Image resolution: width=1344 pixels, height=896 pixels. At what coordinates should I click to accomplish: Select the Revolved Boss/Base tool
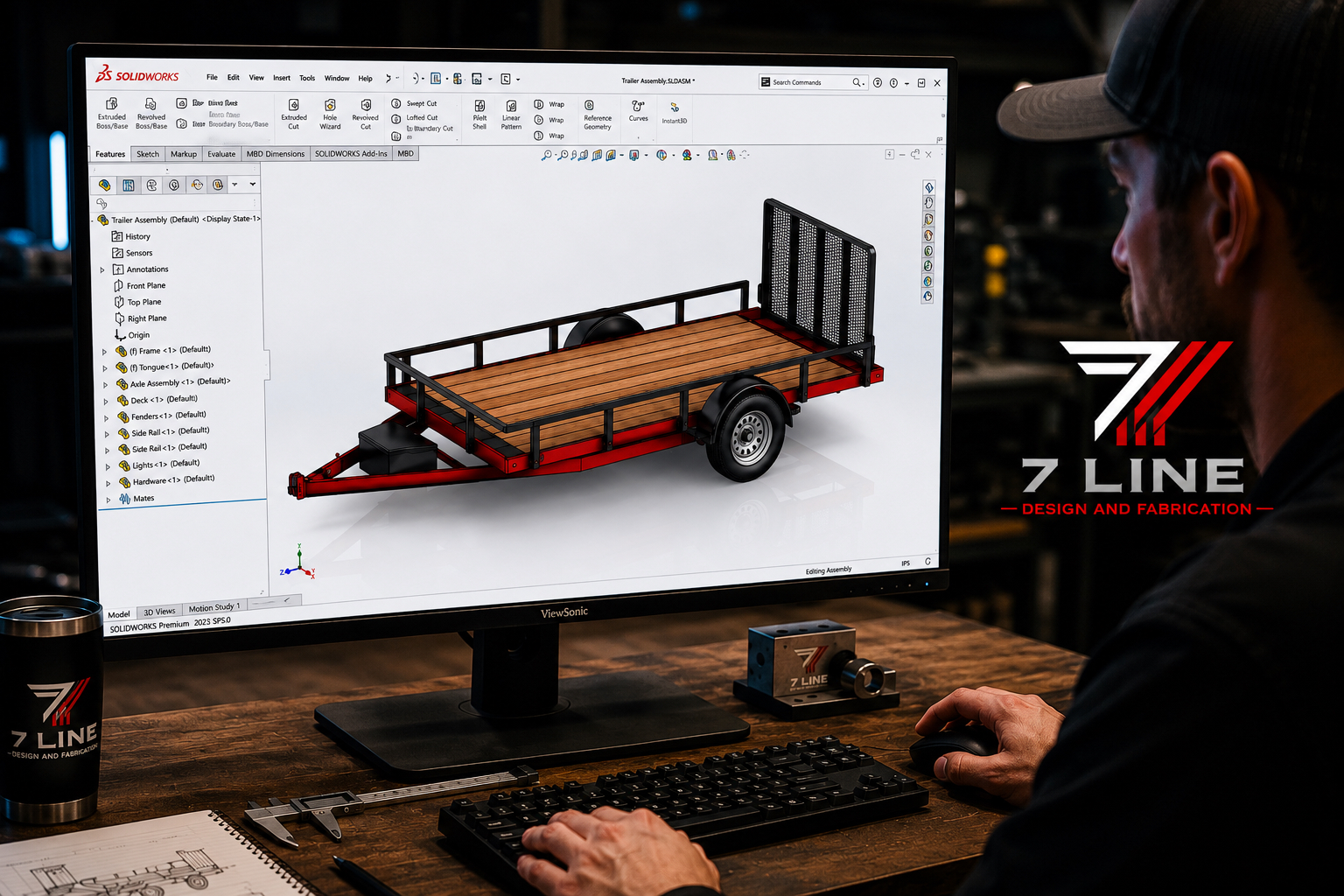(x=150, y=114)
